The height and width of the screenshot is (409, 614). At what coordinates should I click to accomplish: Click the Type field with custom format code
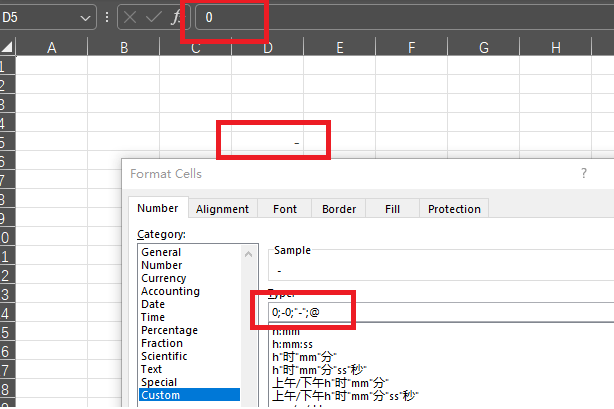(x=441, y=312)
